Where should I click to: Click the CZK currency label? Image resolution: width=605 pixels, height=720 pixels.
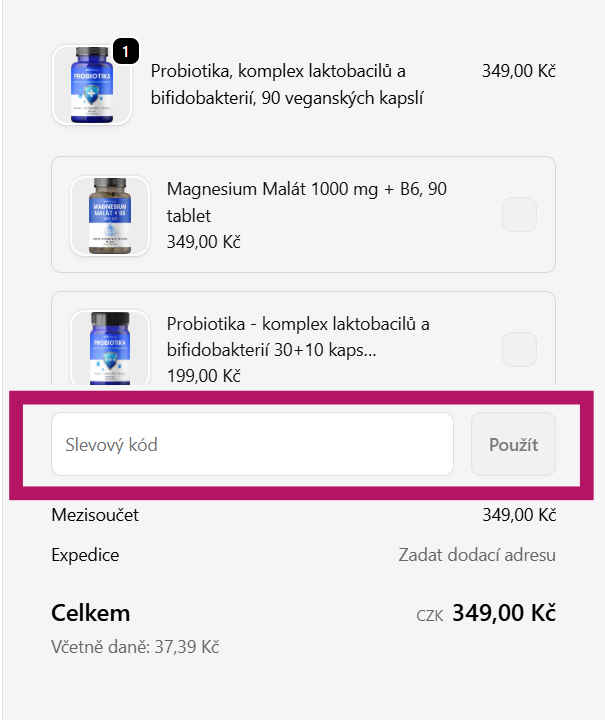click(x=430, y=615)
